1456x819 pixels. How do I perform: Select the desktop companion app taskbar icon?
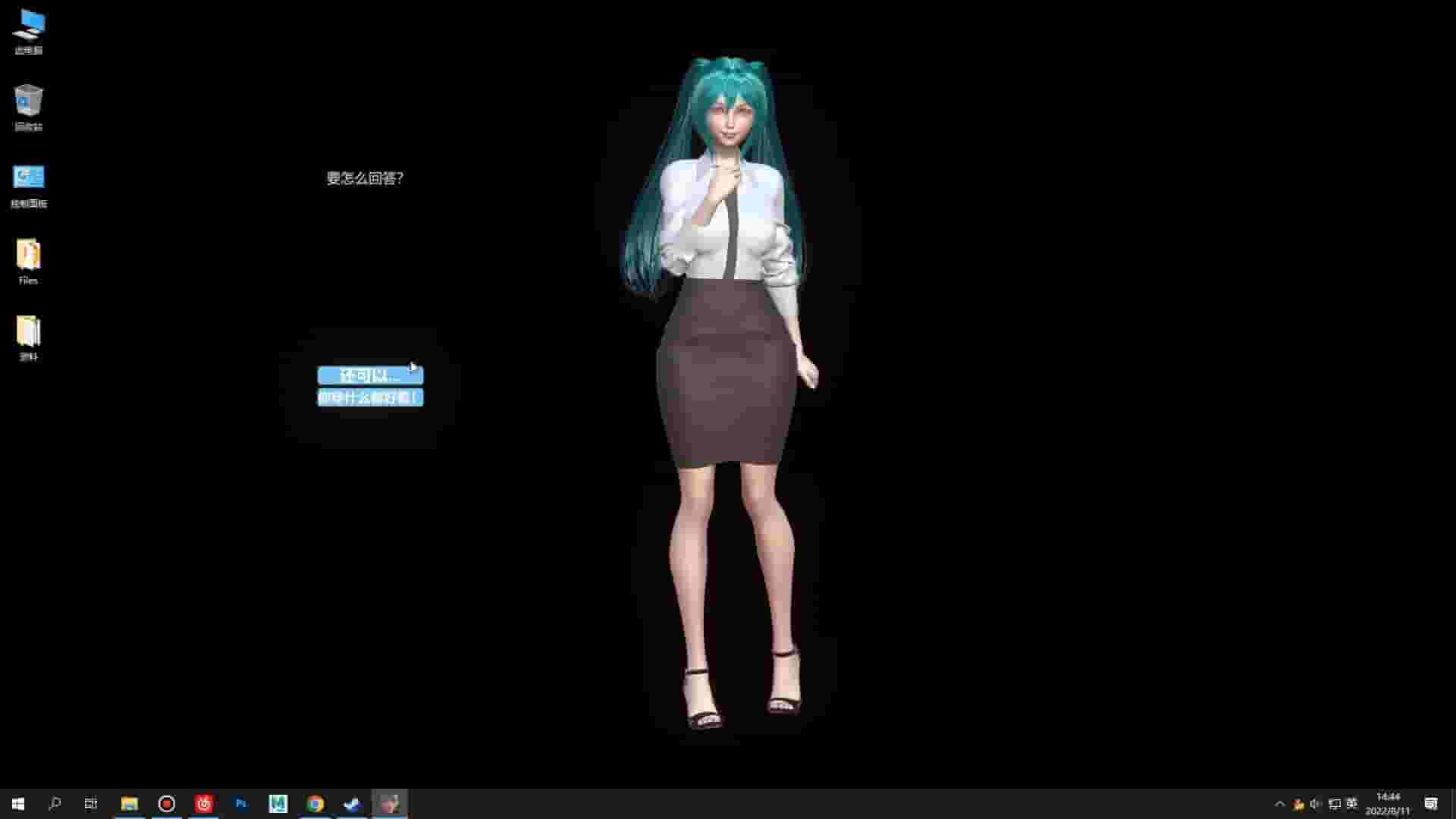(x=391, y=803)
